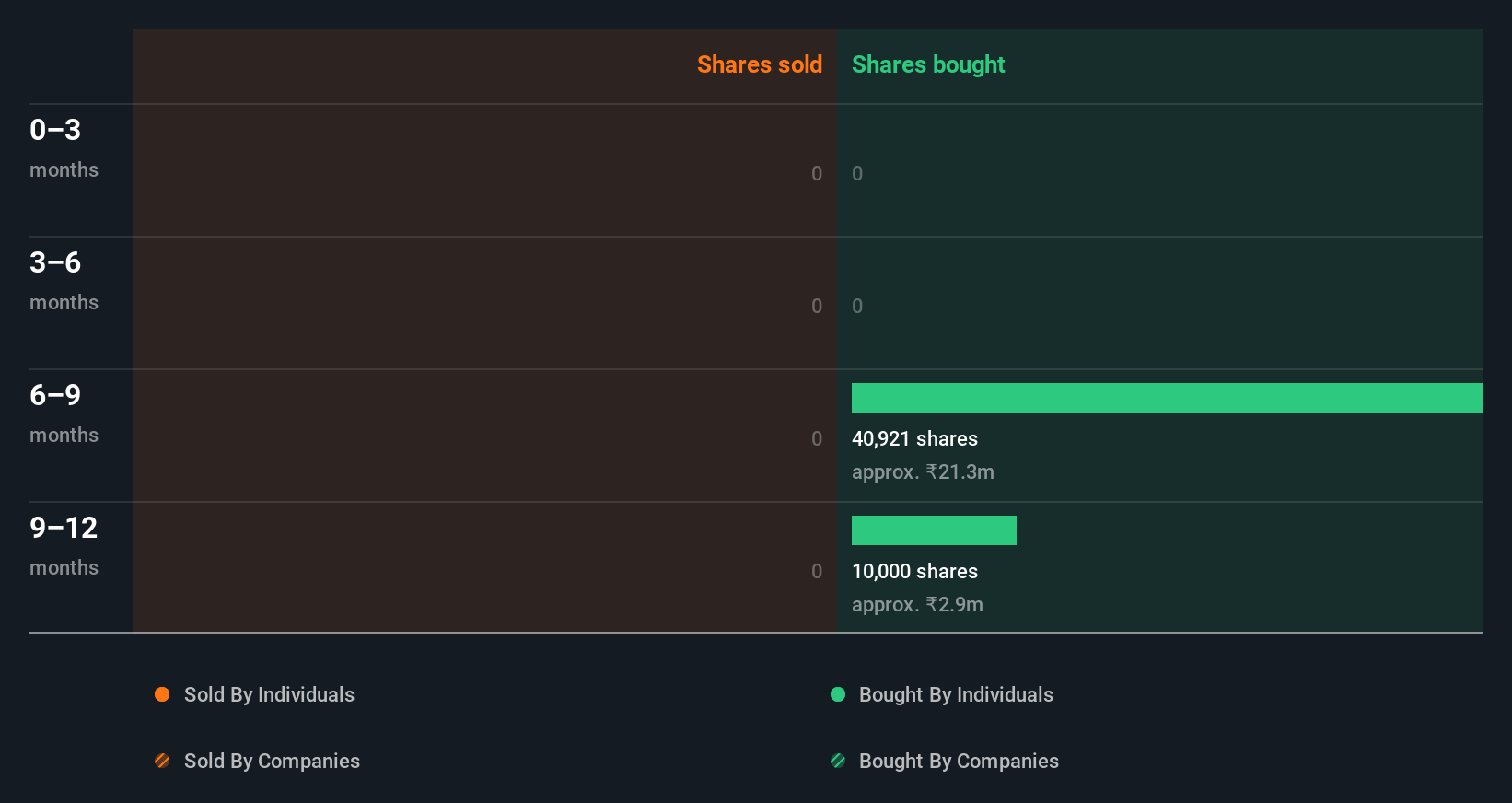Toggle the Sold By Companies legend label
The width and height of the screenshot is (1512, 803).
click(272, 761)
